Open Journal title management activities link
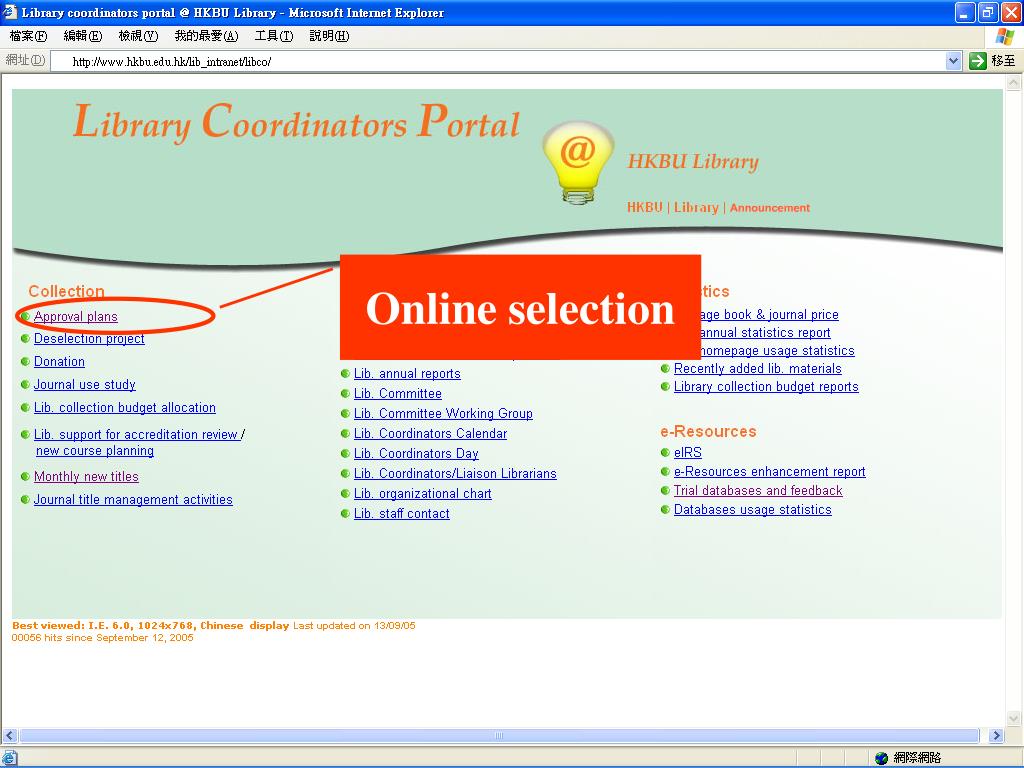This screenshot has height=768, width=1024. (x=133, y=500)
